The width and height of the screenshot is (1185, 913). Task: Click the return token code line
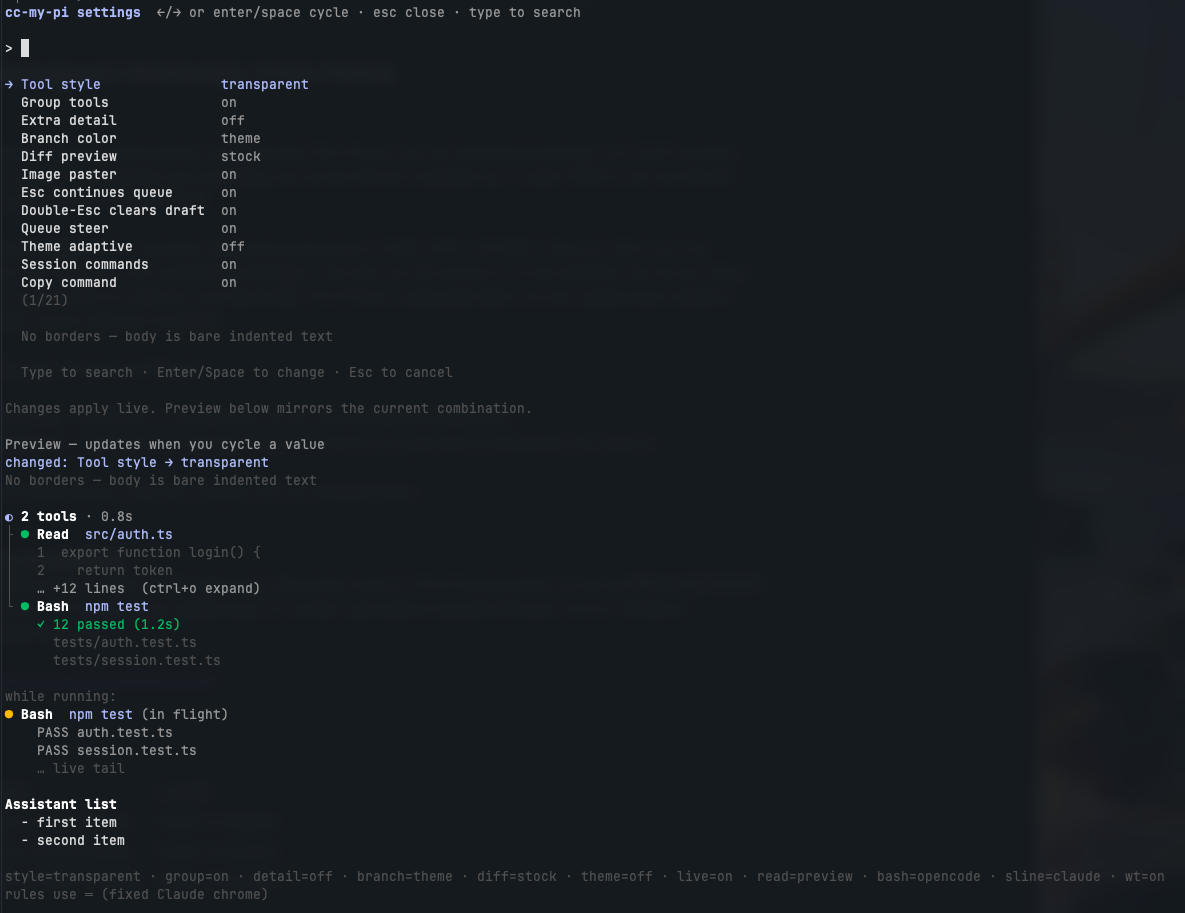[x=125, y=571]
